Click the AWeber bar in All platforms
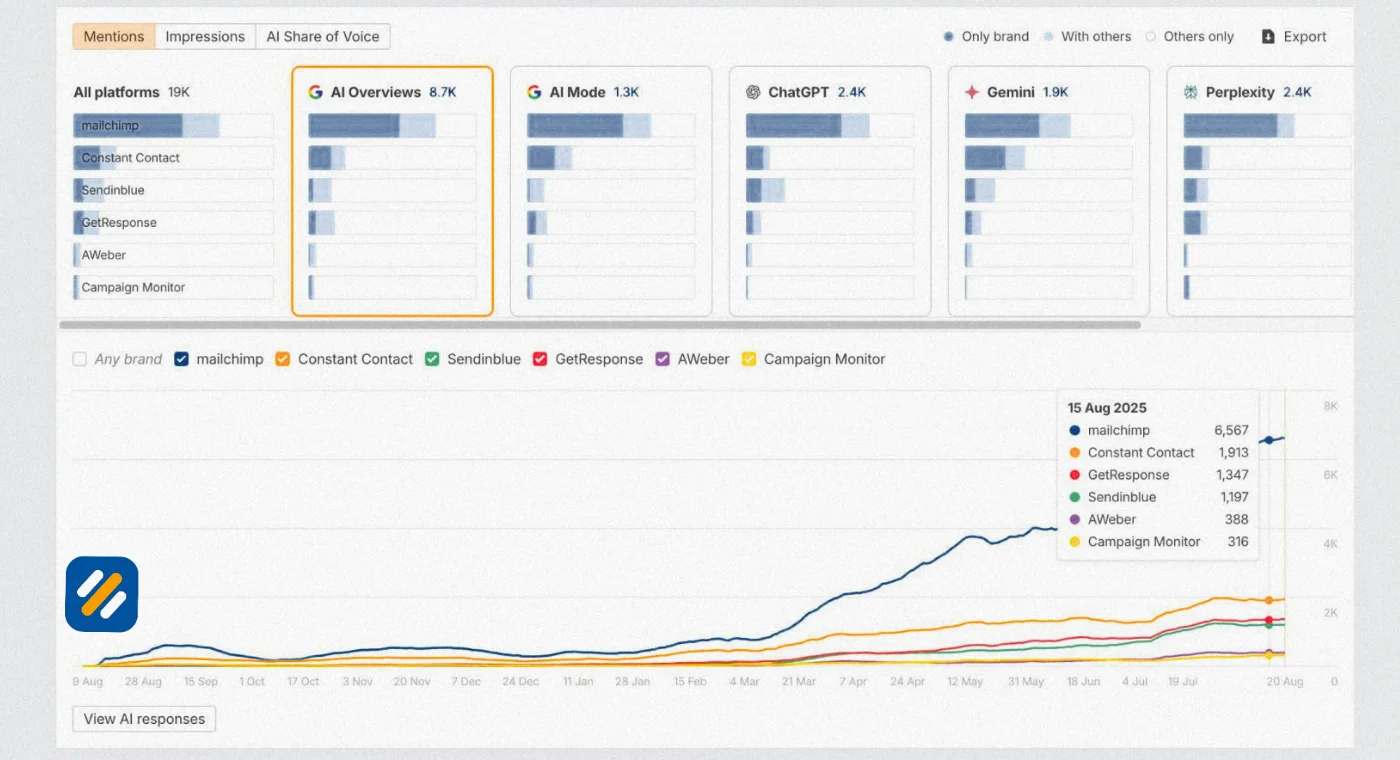 [173, 255]
